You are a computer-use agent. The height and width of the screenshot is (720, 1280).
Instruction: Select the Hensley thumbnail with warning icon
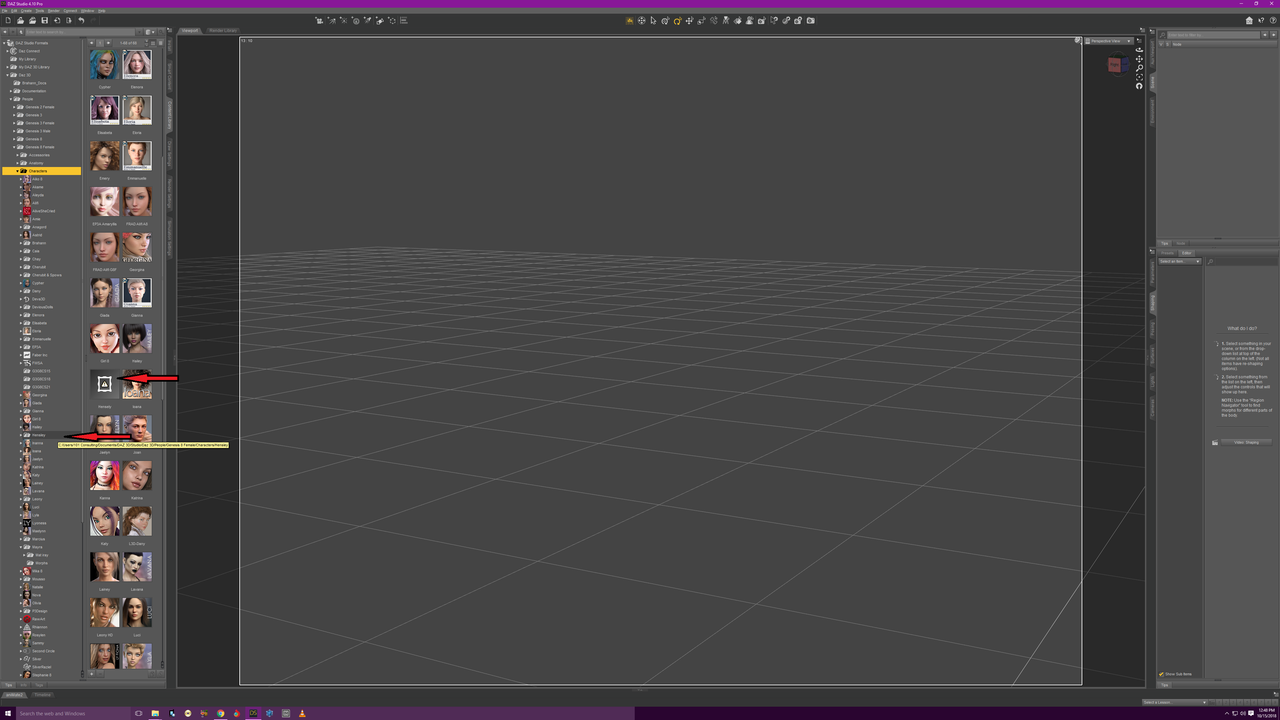(x=105, y=384)
